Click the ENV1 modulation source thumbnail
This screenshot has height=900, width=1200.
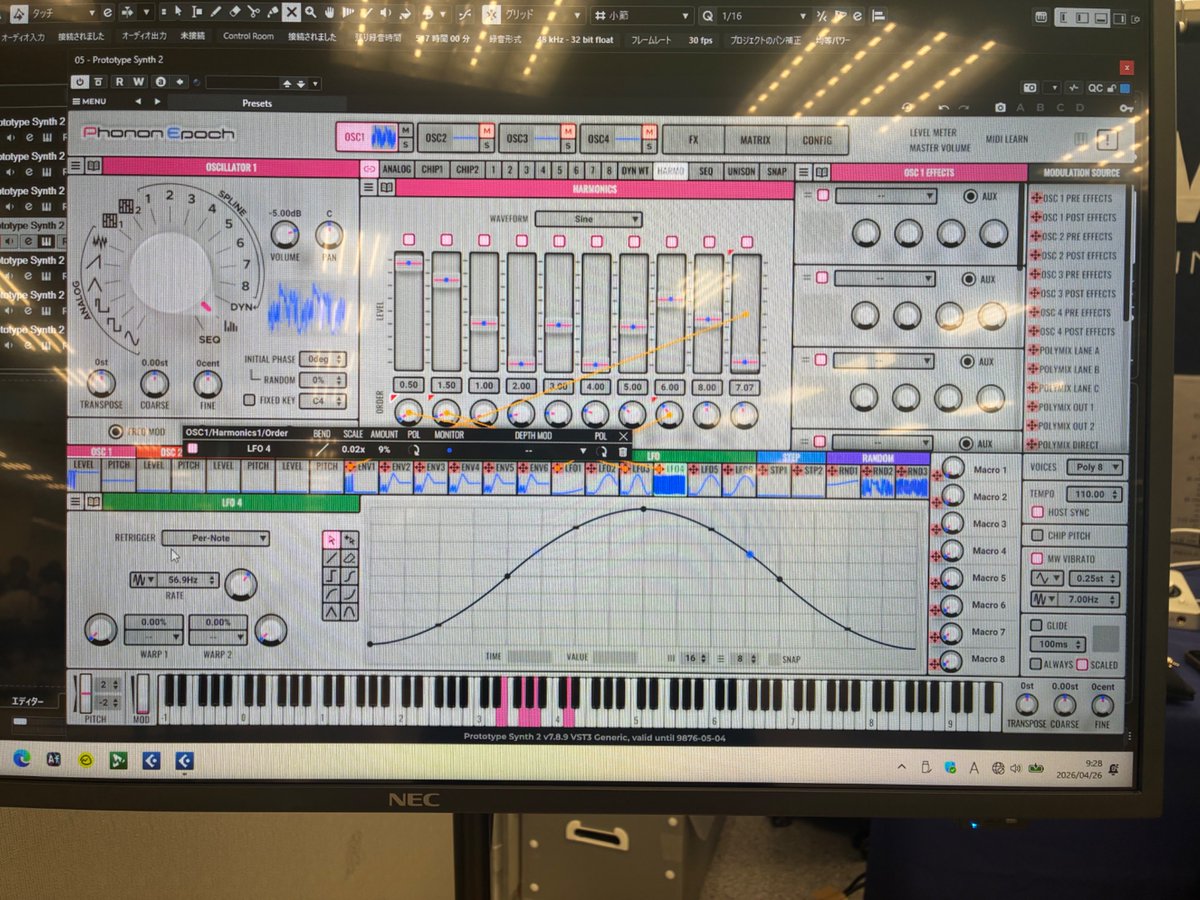click(361, 479)
